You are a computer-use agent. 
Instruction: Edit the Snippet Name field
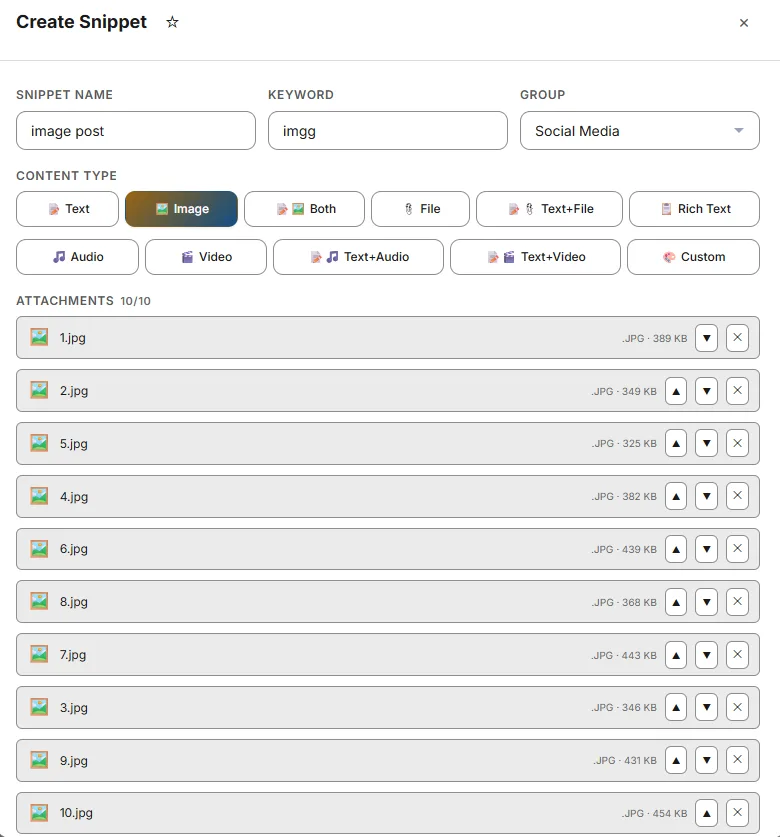(x=136, y=131)
